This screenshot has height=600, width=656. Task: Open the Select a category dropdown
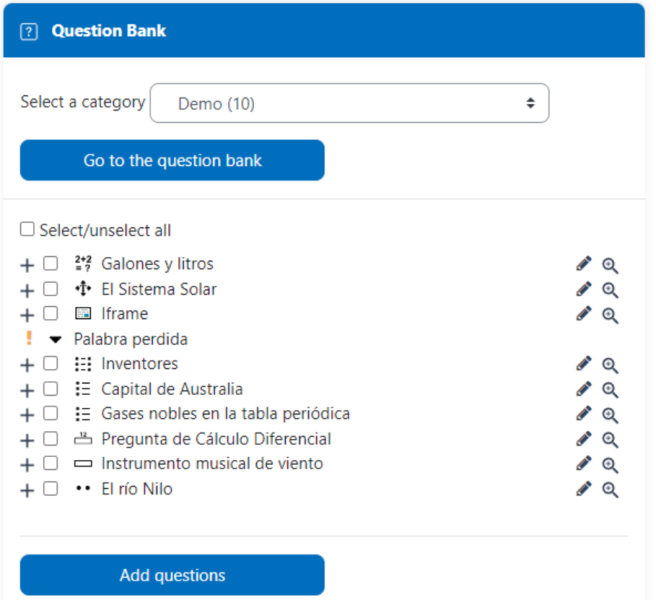click(x=349, y=103)
